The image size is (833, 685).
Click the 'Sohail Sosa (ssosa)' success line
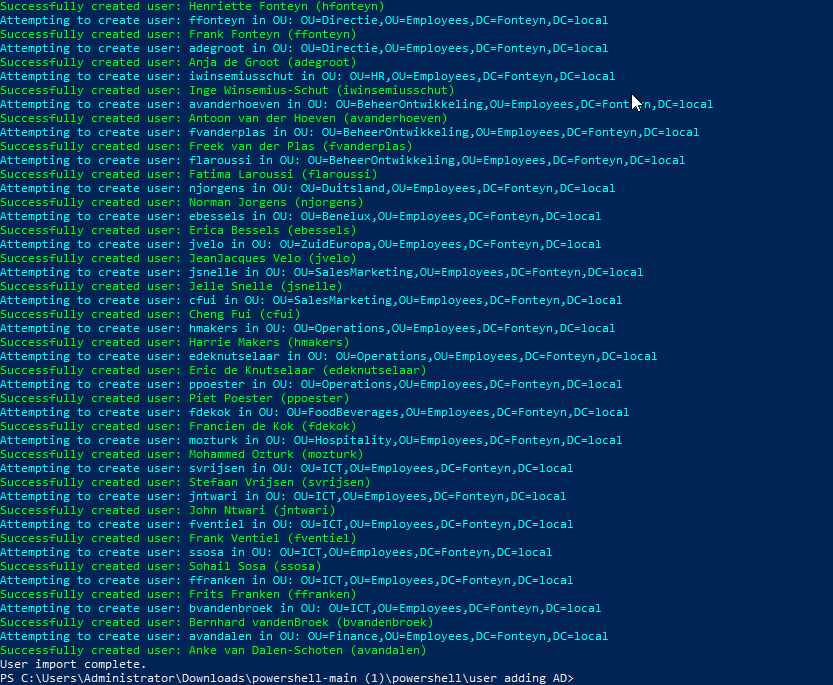point(160,566)
